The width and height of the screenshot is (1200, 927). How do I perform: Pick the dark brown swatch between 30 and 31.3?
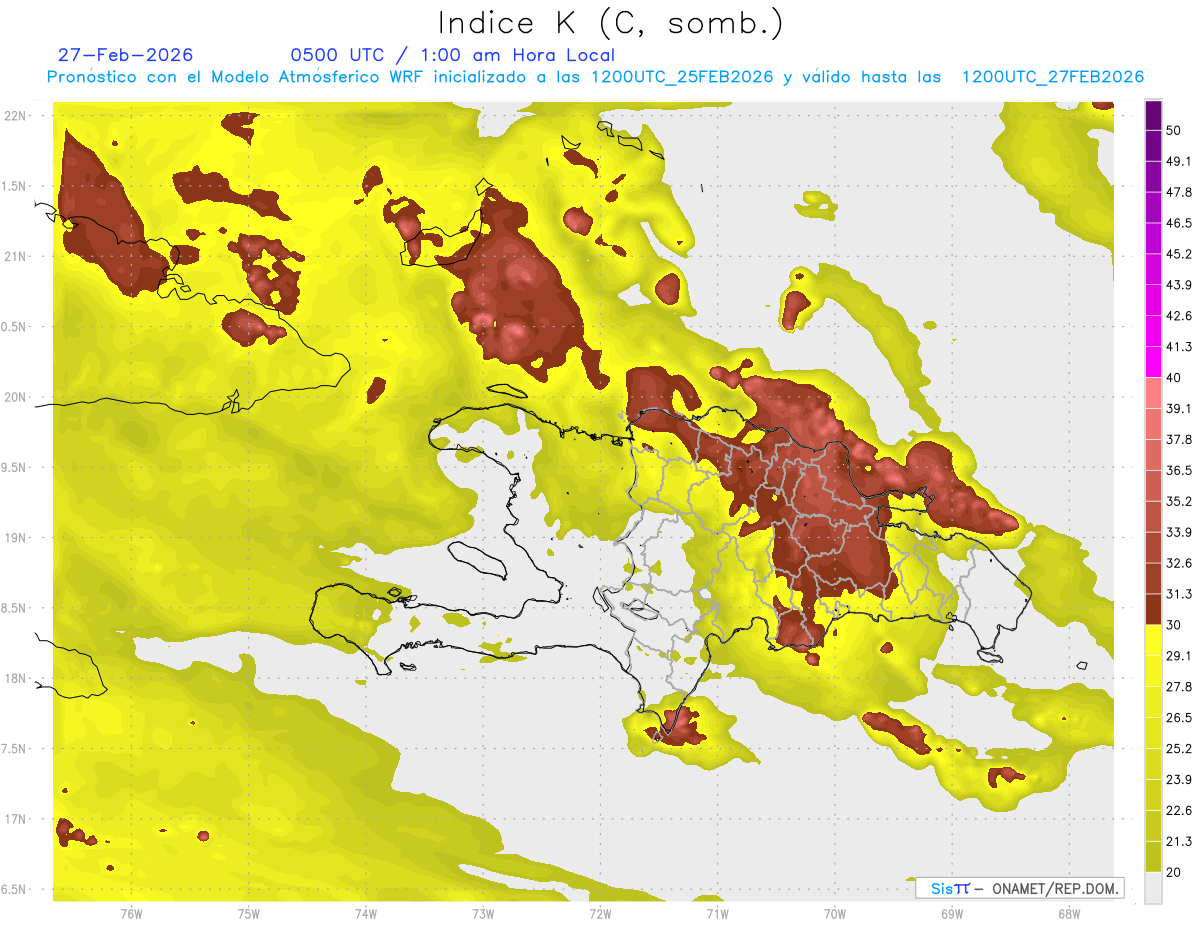pyautogui.click(x=1154, y=609)
